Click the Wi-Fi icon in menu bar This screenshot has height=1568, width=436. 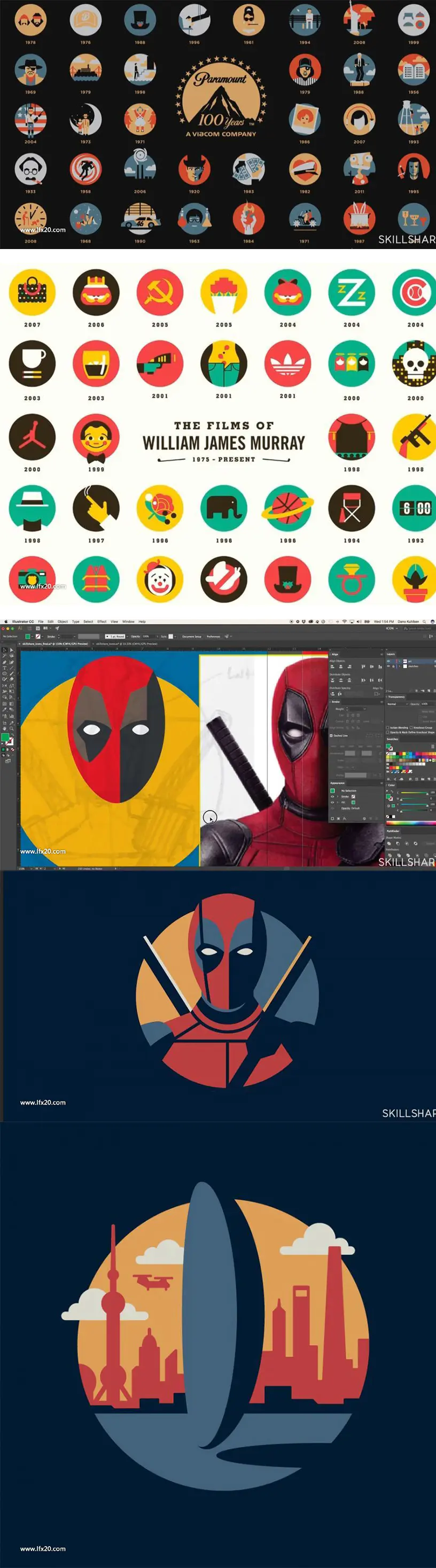coord(345,622)
